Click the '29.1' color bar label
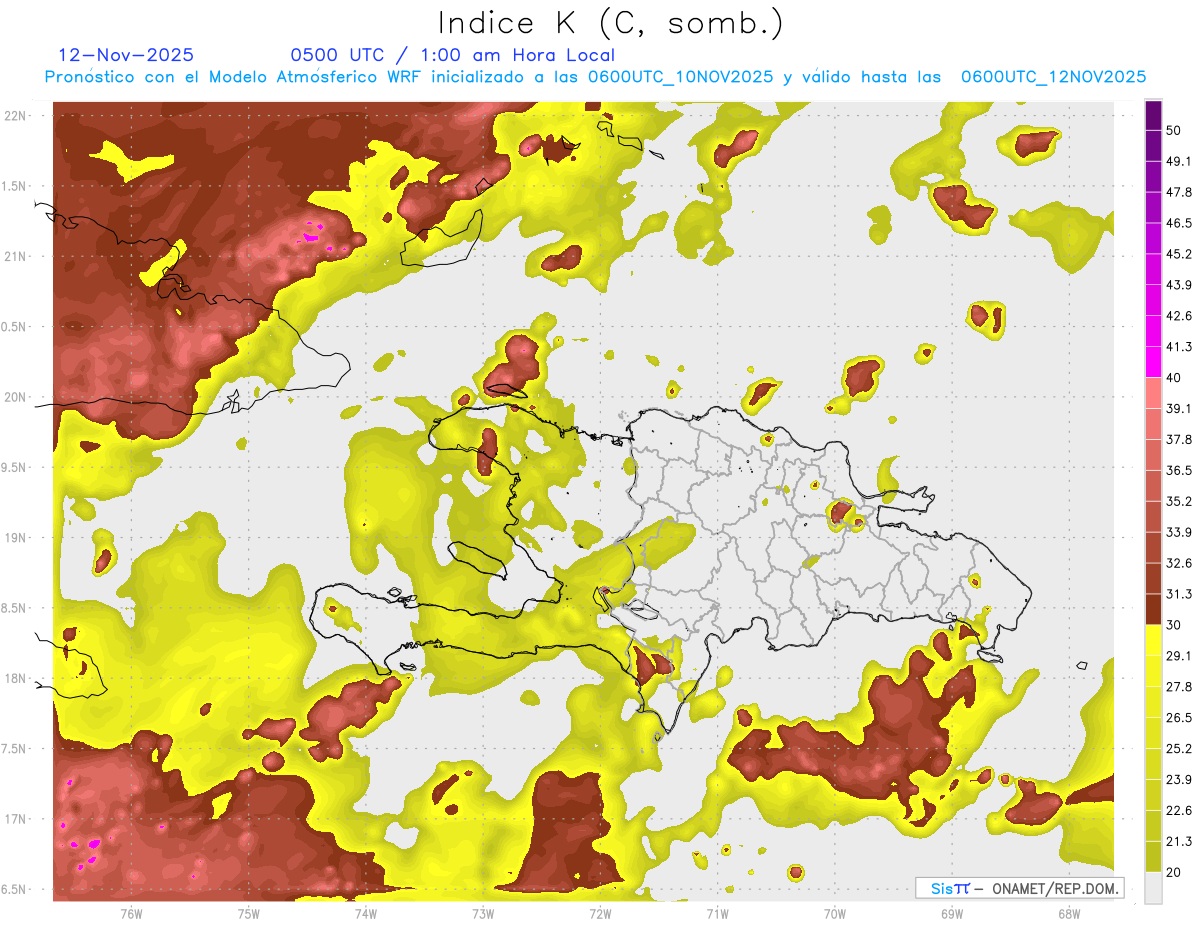Image resolution: width=1200 pixels, height=927 pixels. pos(1178,655)
